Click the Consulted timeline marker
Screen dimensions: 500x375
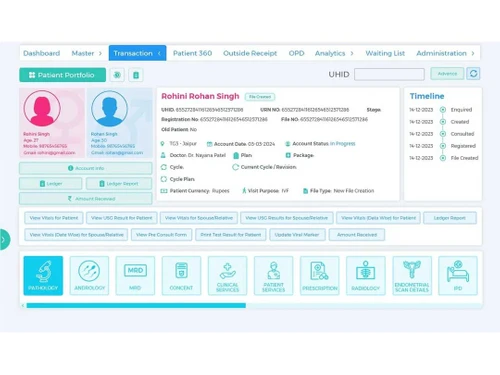click(x=443, y=134)
